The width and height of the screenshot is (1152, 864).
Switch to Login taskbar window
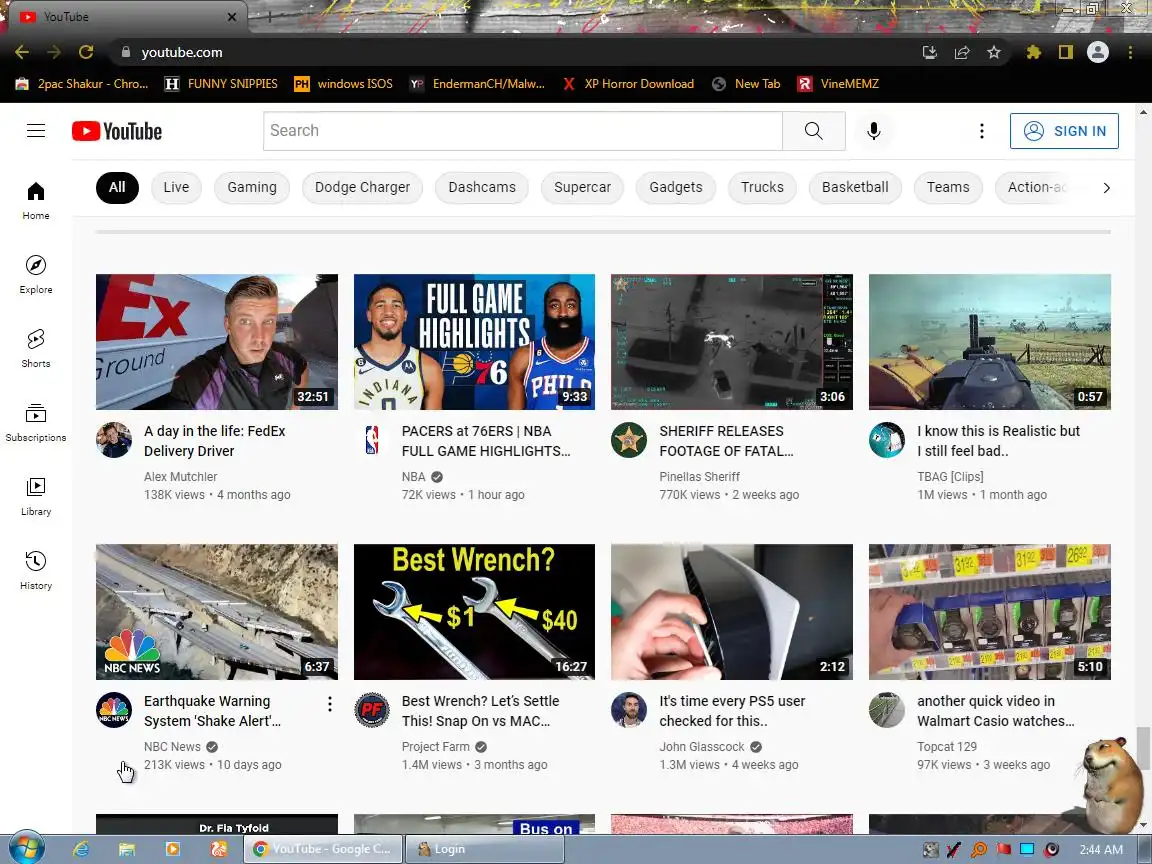(483, 849)
